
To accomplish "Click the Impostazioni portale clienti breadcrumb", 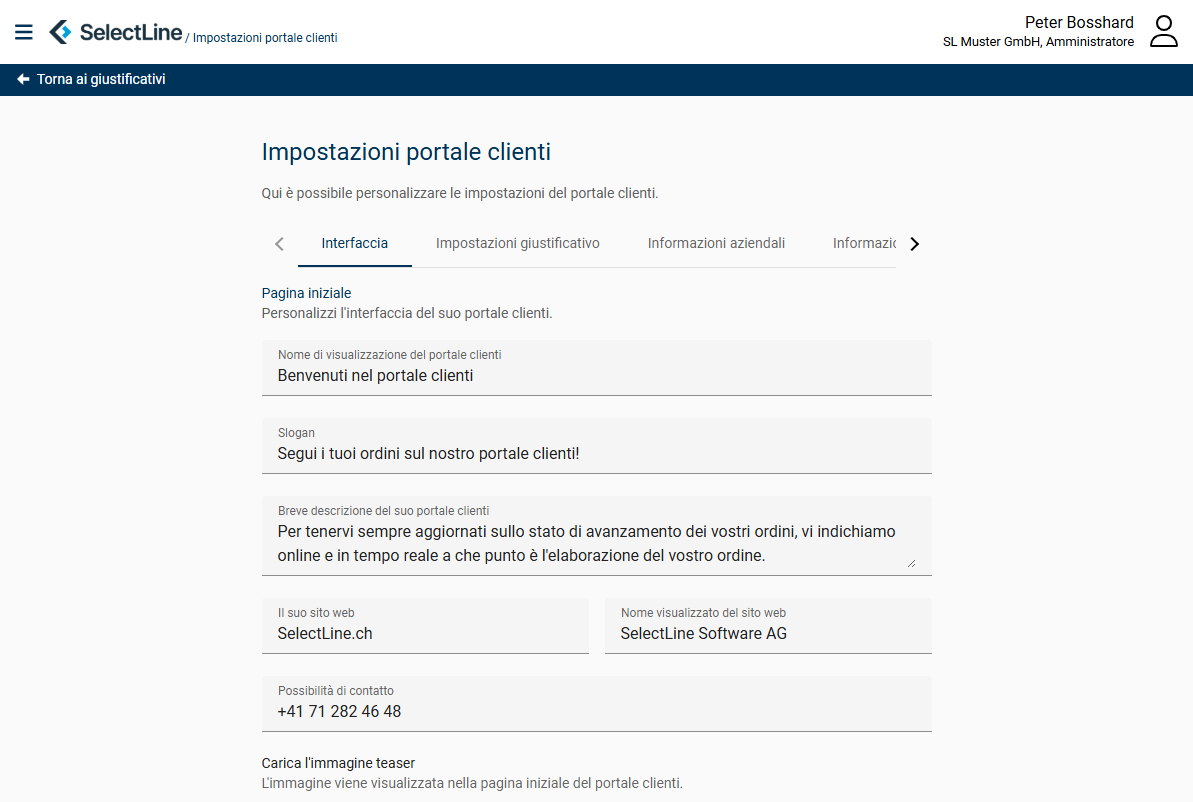I will point(265,38).
